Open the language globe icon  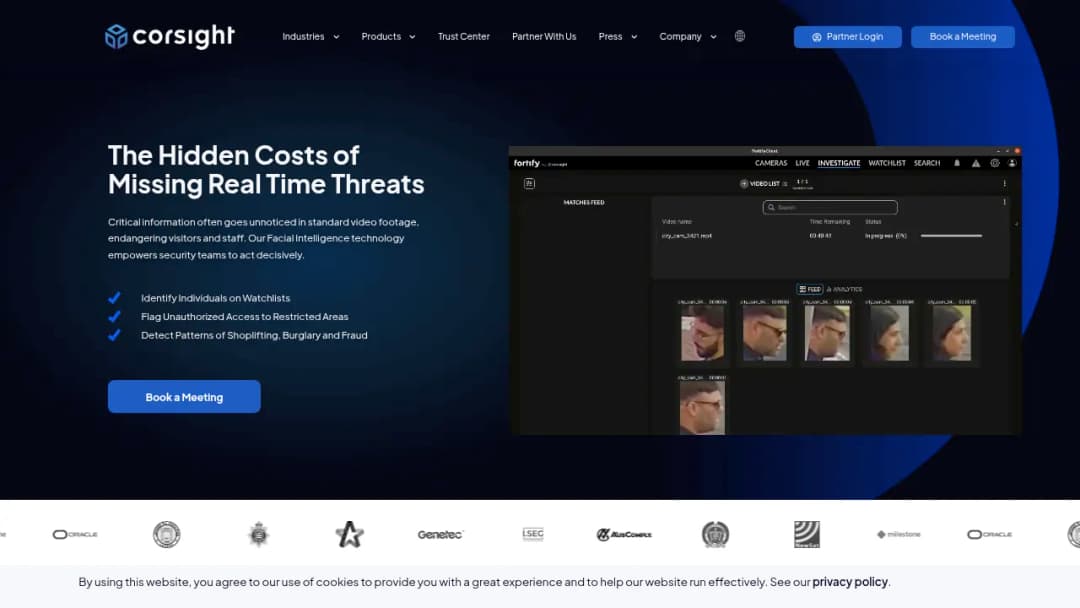point(740,36)
